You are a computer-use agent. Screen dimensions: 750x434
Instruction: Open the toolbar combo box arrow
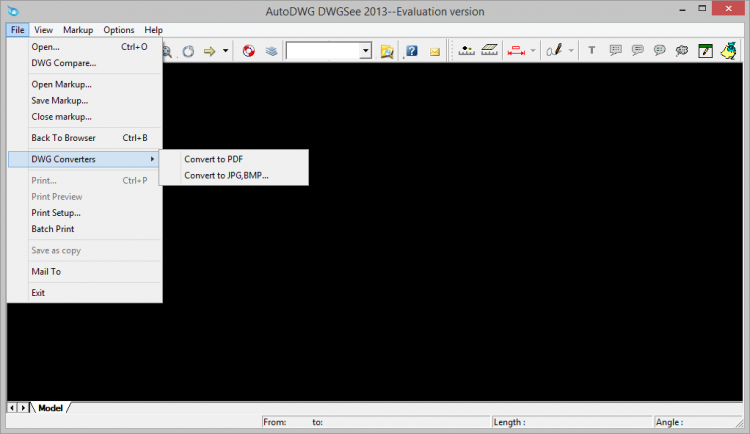coord(366,51)
